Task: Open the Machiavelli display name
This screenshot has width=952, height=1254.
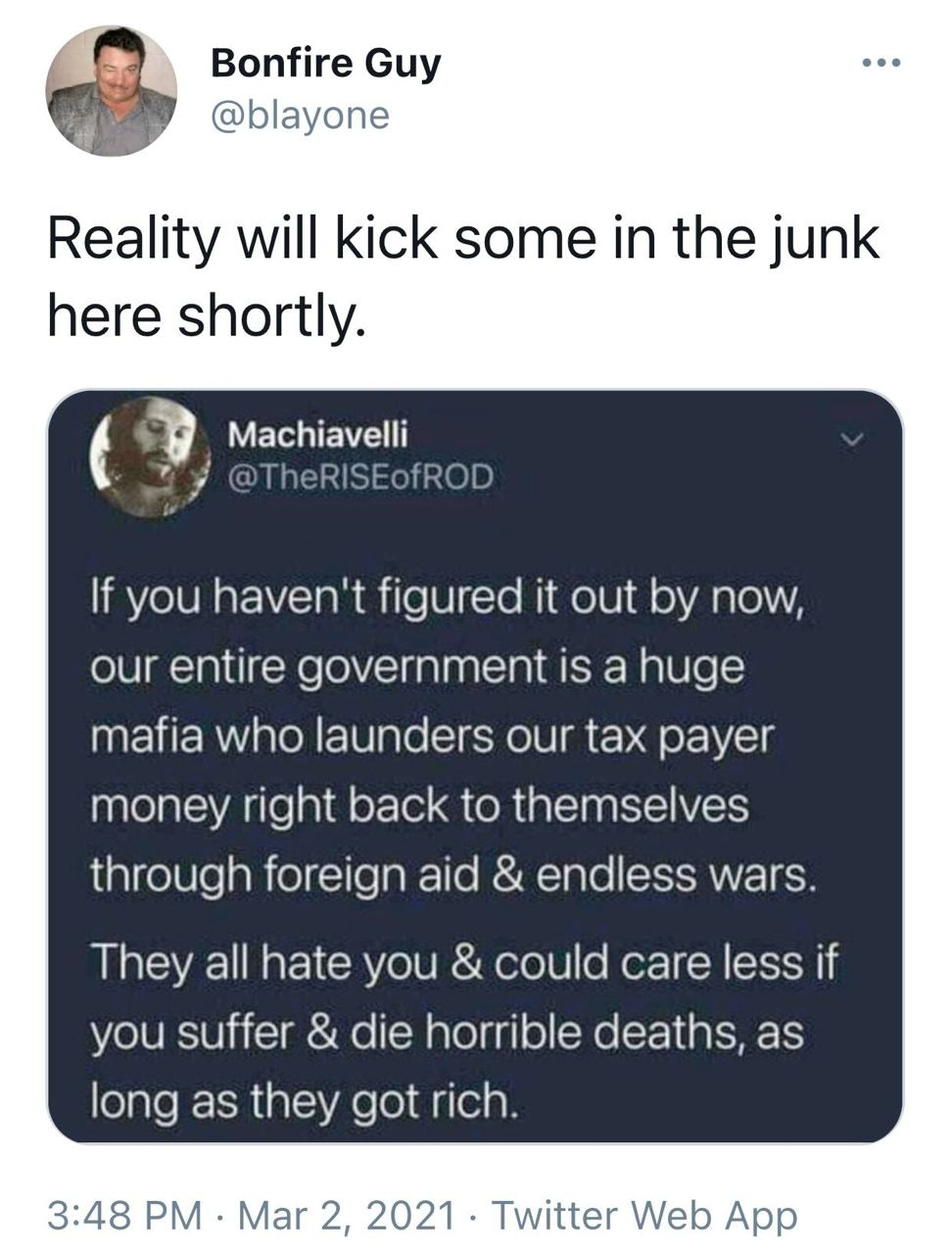Action: coord(317,433)
